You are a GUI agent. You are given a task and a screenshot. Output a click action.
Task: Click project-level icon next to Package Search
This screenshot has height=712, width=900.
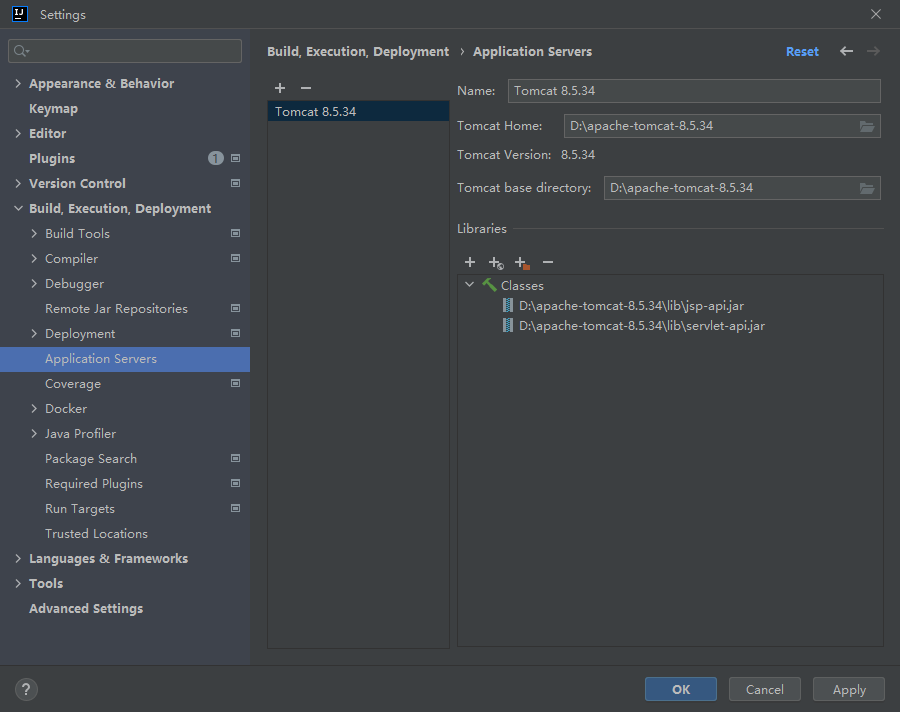(235, 458)
